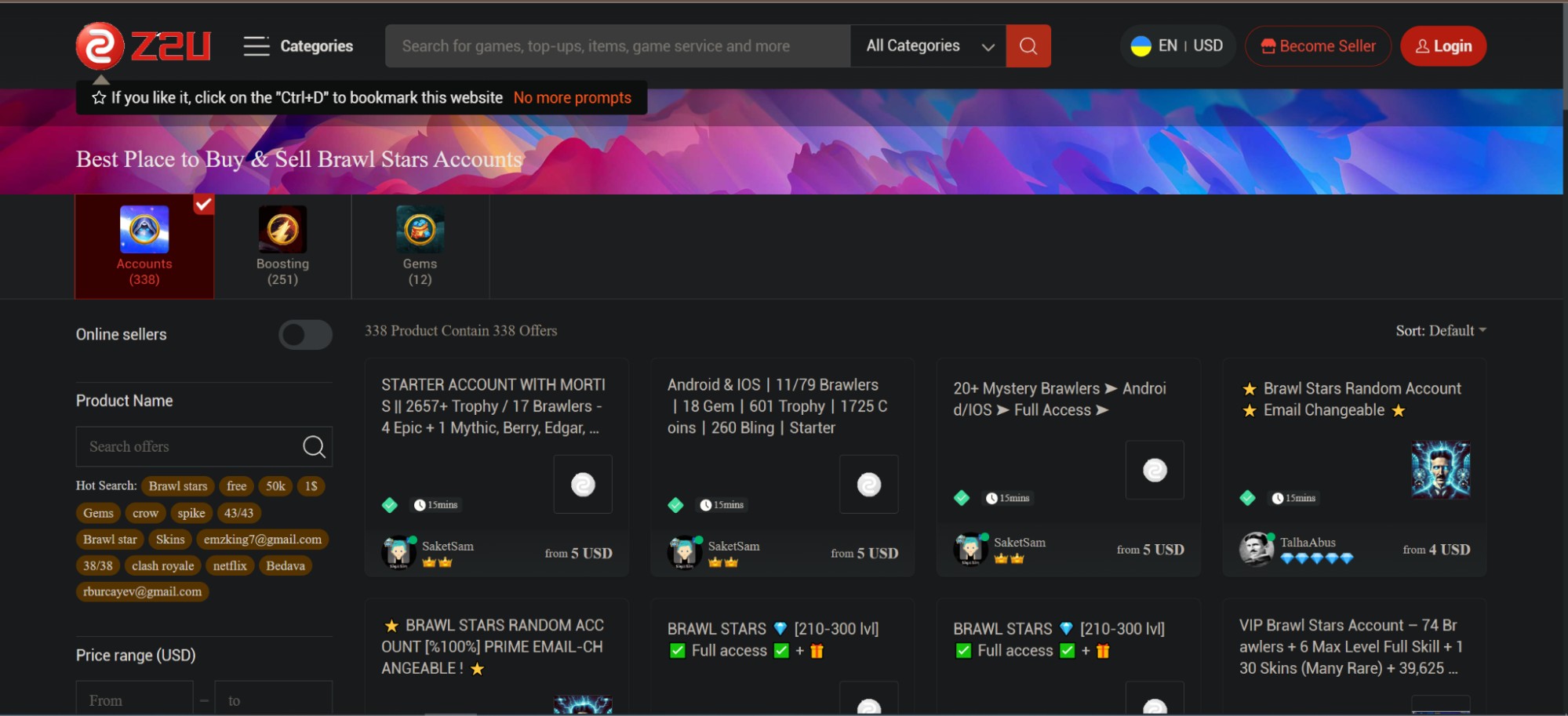
Task: Click the Become Seller button
Action: (1318, 46)
